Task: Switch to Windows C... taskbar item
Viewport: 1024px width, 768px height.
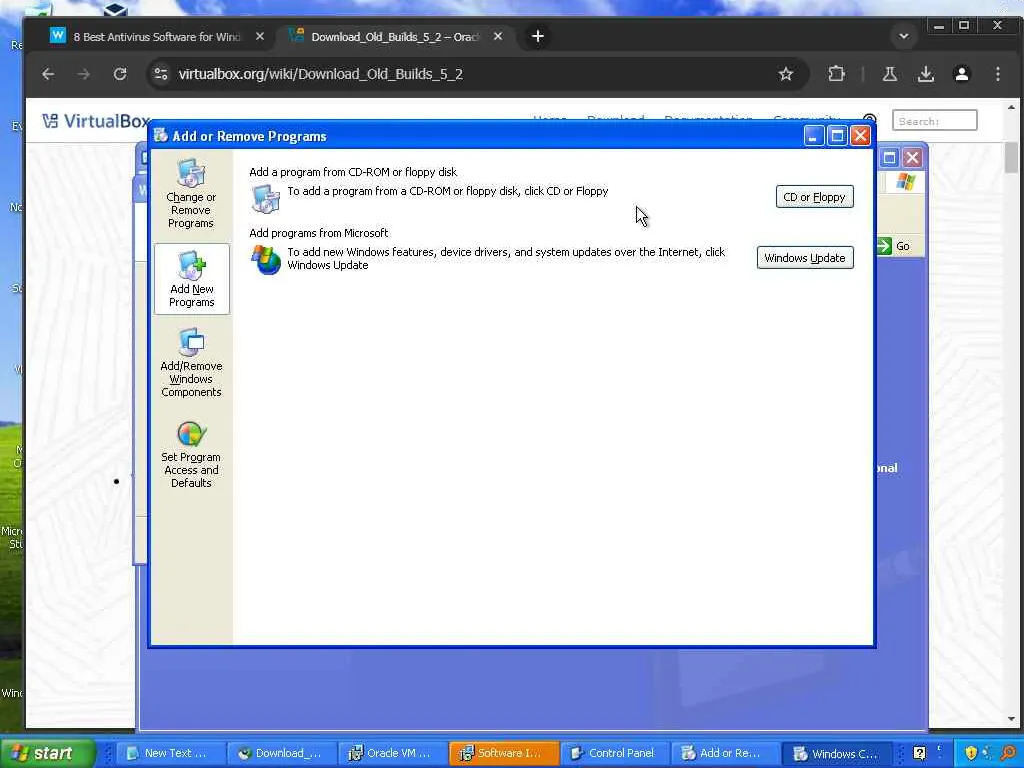Action: (x=838, y=753)
